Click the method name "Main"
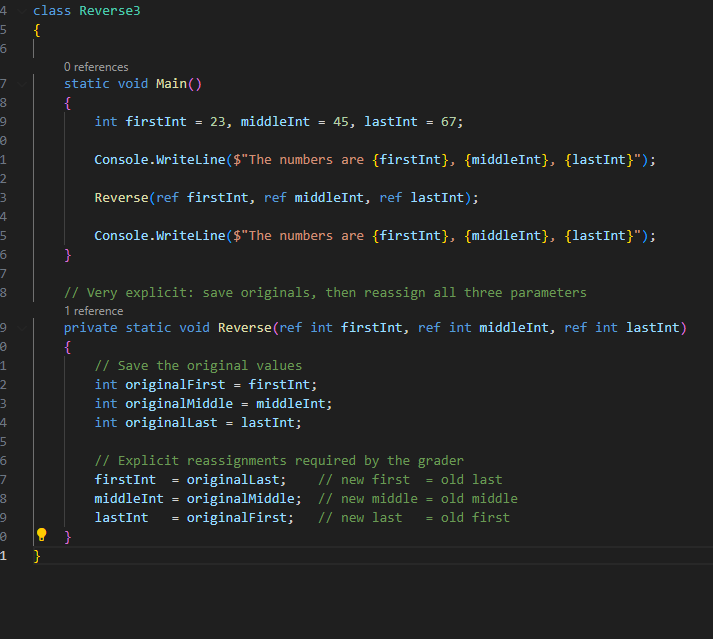713x639 pixels. pos(171,84)
